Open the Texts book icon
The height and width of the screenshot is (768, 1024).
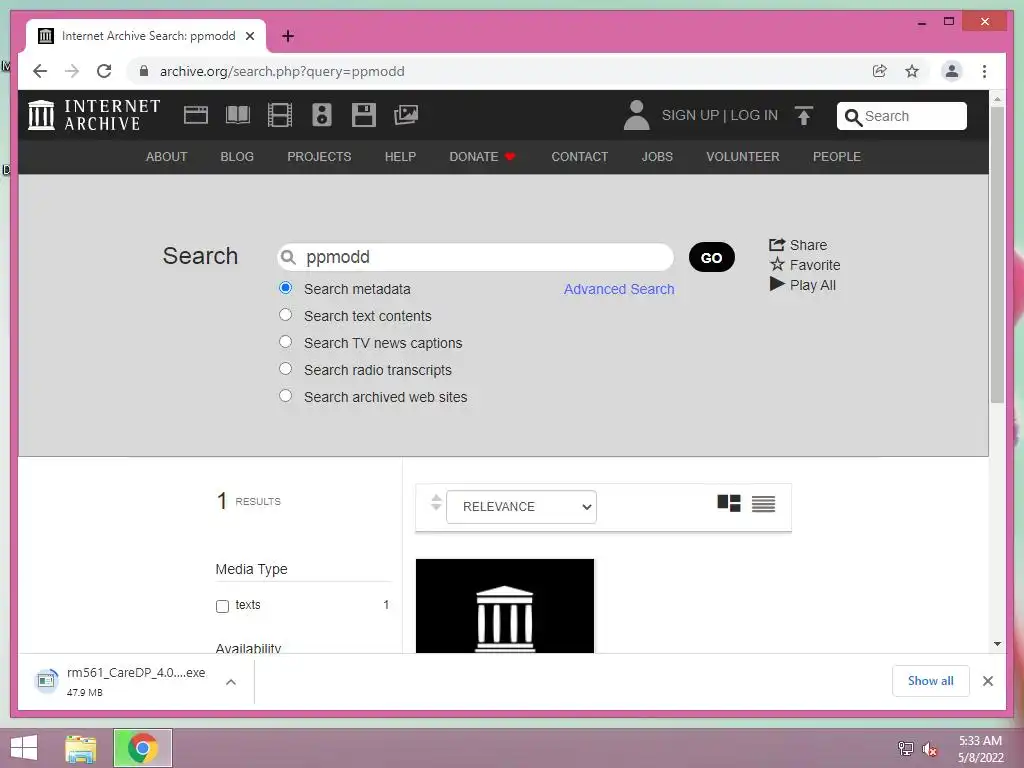pos(238,115)
